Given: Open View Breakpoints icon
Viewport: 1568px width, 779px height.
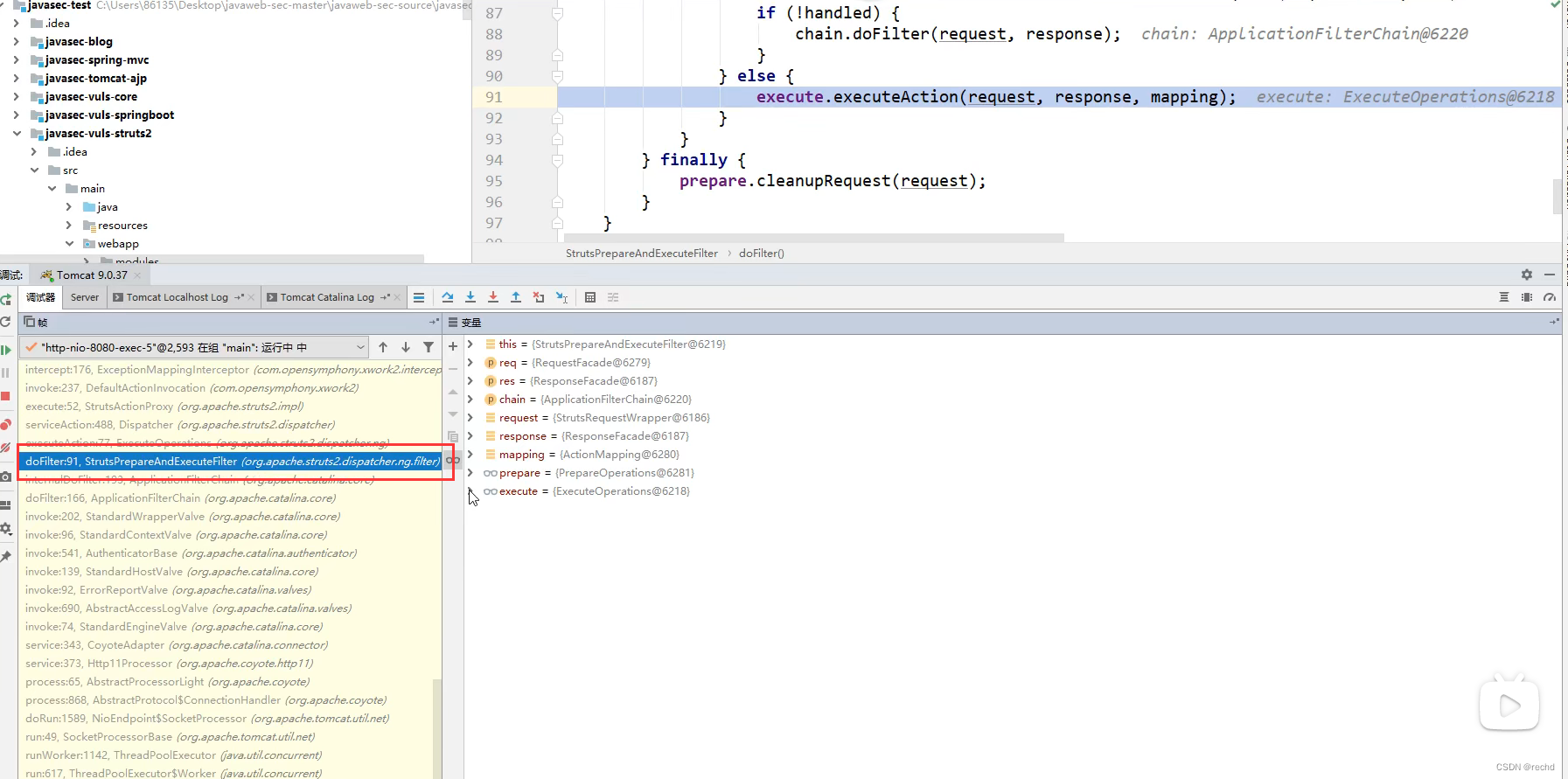Looking at the screenshot, I should (5, 425).
